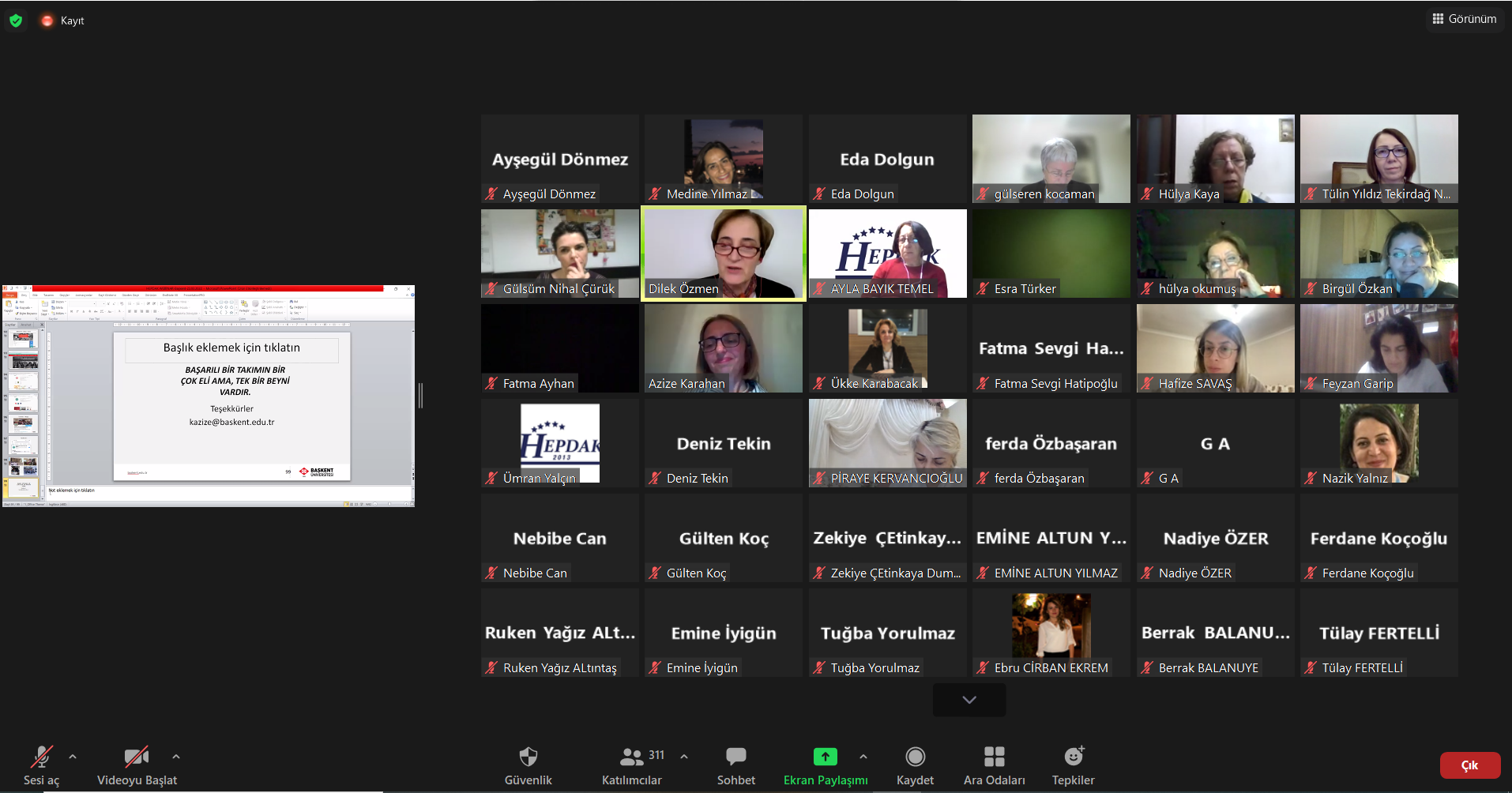Click the Kaydet record icon
1512x793 pixels.
coord(915,757)
